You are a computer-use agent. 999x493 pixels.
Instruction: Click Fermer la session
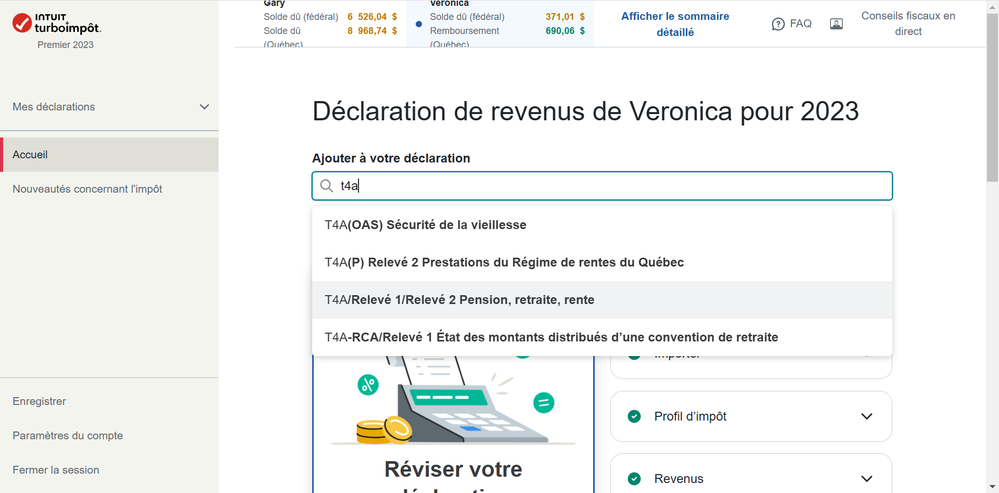[55, 470]
